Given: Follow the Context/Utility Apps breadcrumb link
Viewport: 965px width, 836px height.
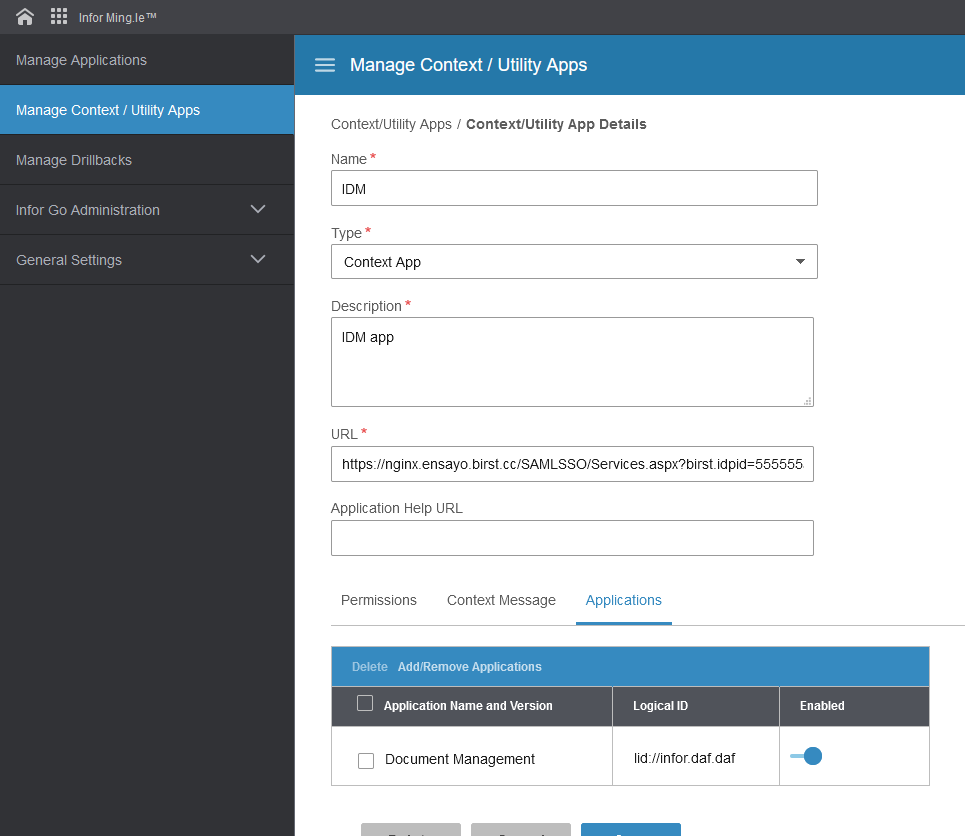Looking at the screenshot, I should pos(391,125).
